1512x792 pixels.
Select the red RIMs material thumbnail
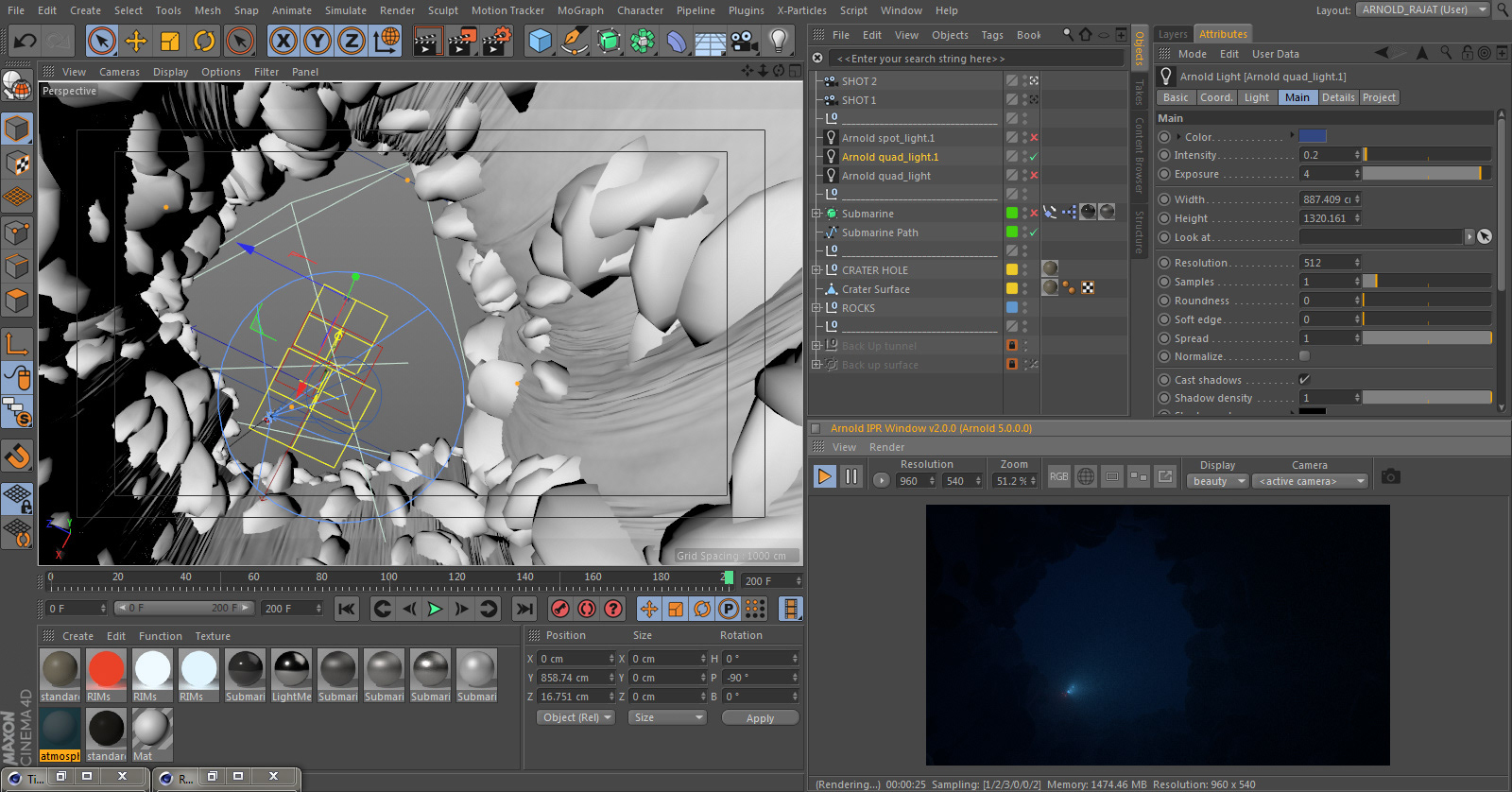pos(106,669)
